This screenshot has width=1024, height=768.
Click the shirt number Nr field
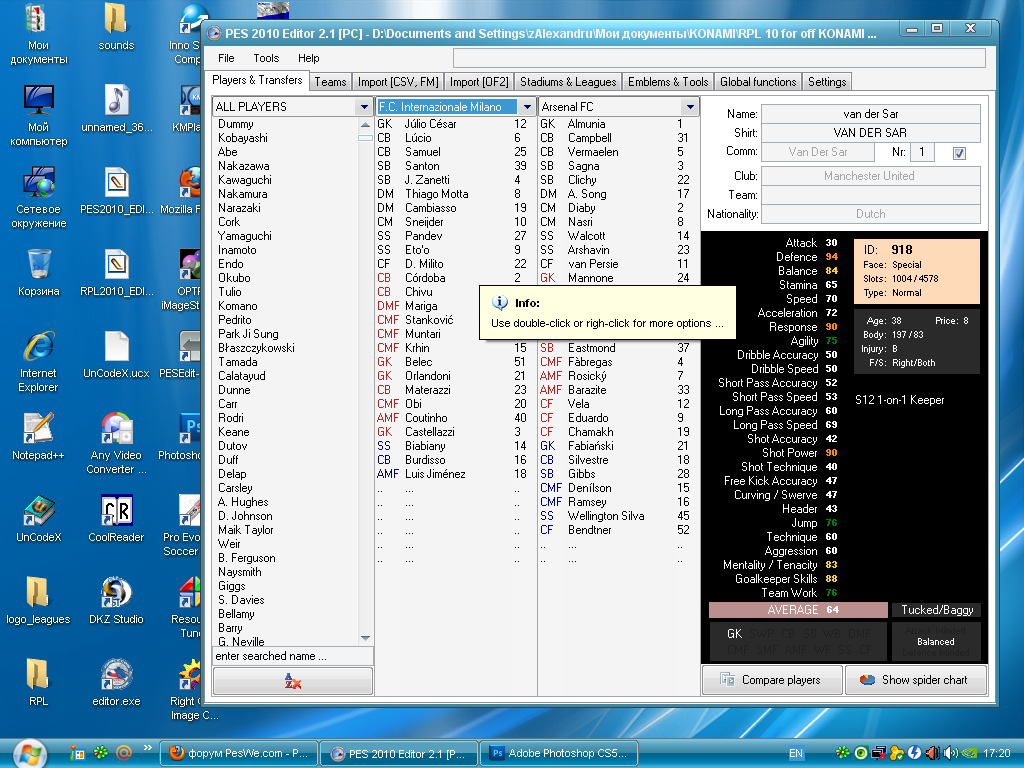[922, 152]
